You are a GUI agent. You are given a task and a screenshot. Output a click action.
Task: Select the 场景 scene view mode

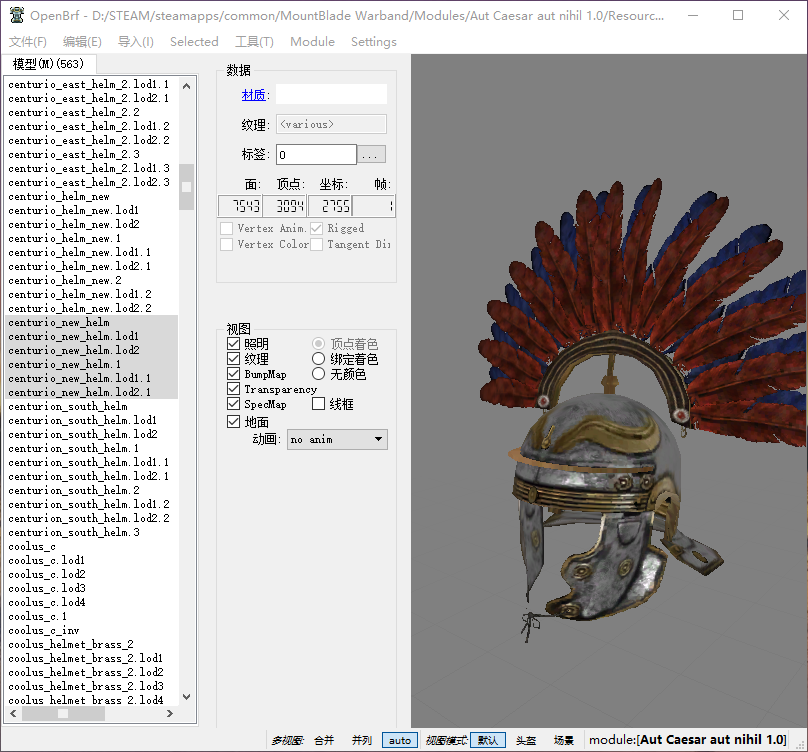tap(564, 740)
